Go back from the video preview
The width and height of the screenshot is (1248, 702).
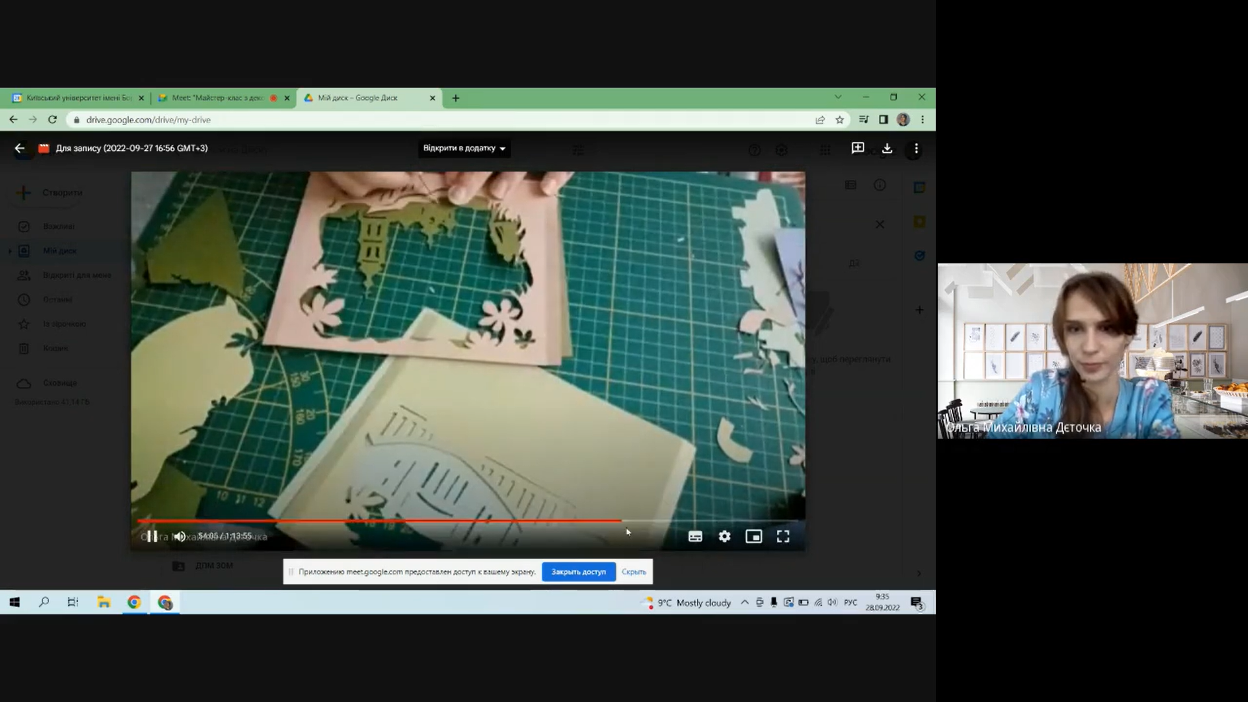pos(19,148)
